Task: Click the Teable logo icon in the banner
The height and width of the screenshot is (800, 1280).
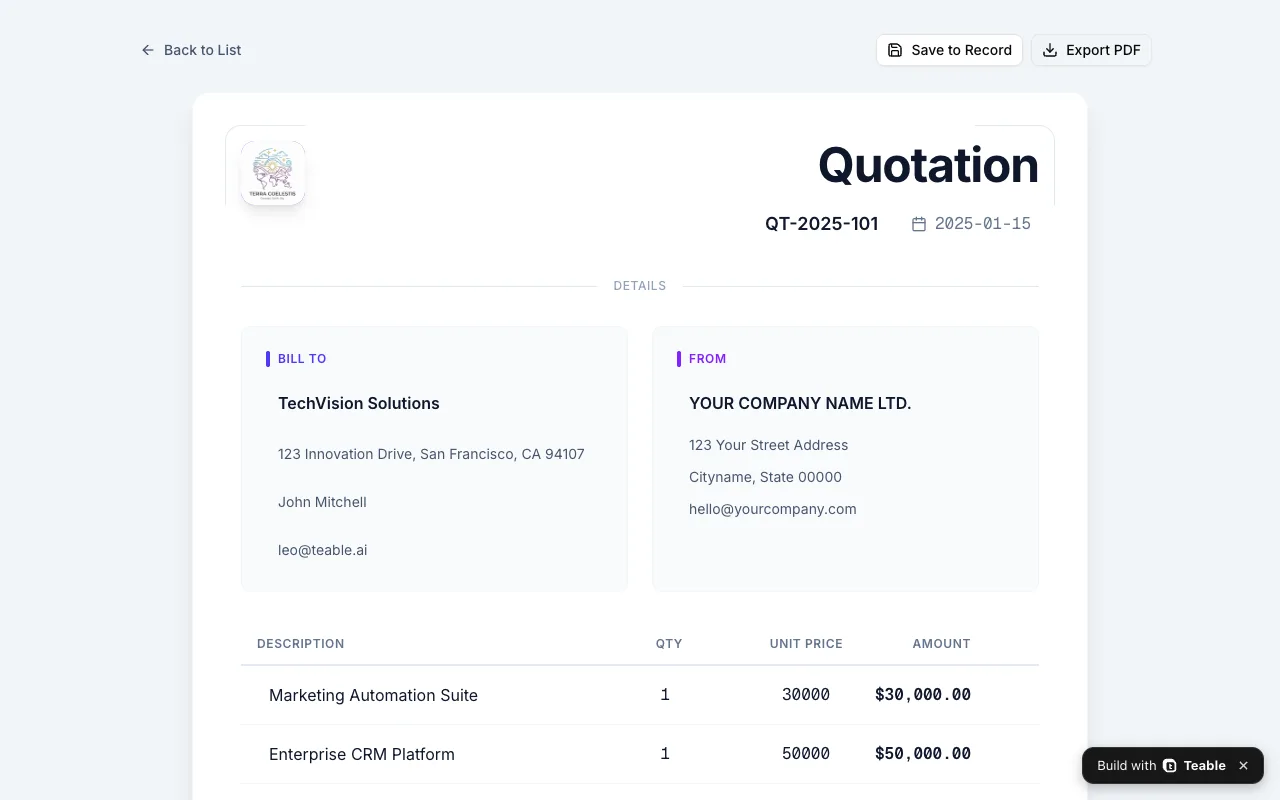Action: [1170, 766]
